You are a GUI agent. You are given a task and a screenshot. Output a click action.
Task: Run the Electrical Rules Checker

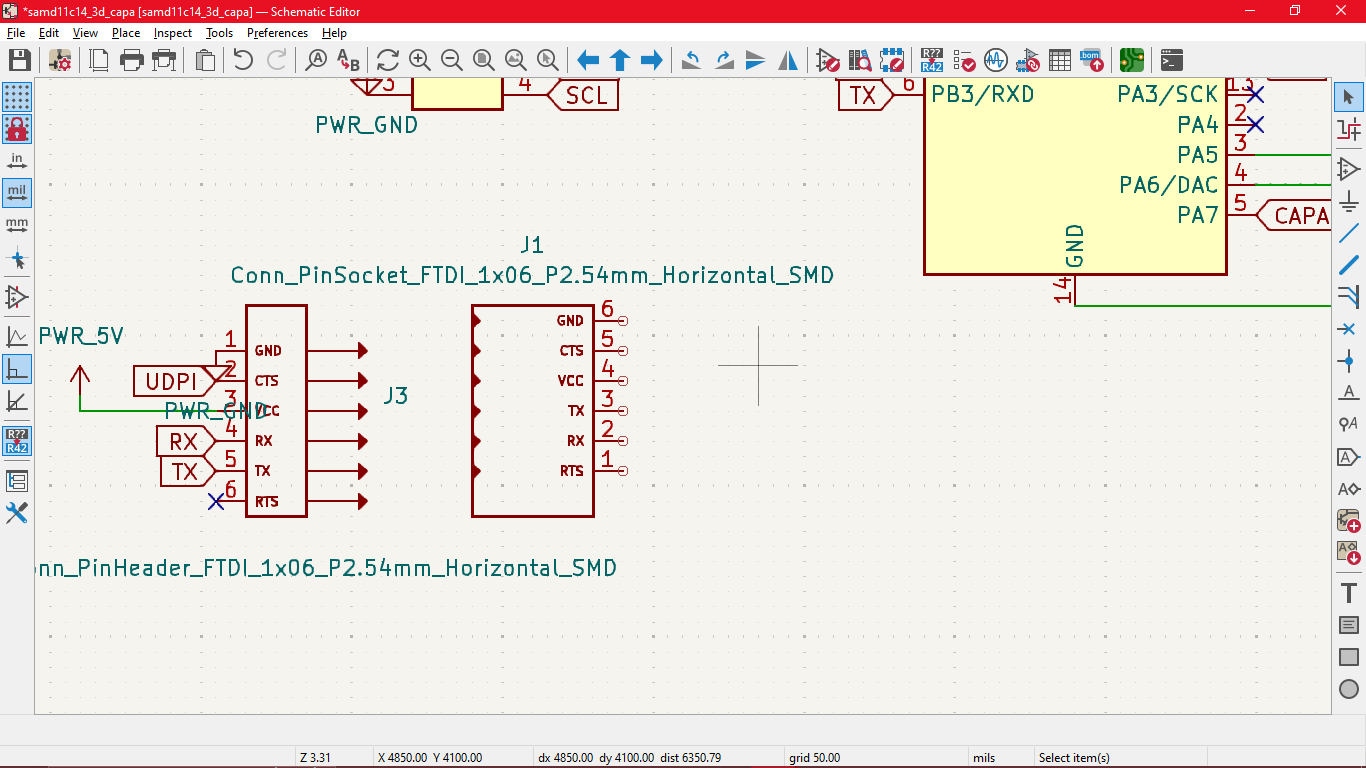coord(964,60)
